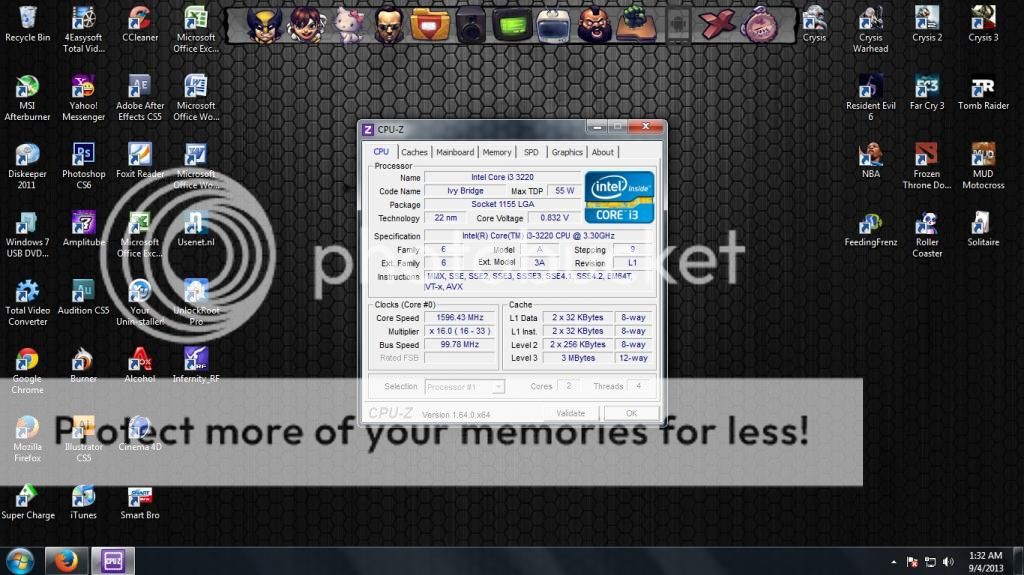The height and width of the screenshot is (575, 1024).
Task: Open Frozen Throne DotA shortcut
Action: tap(927, 166)
